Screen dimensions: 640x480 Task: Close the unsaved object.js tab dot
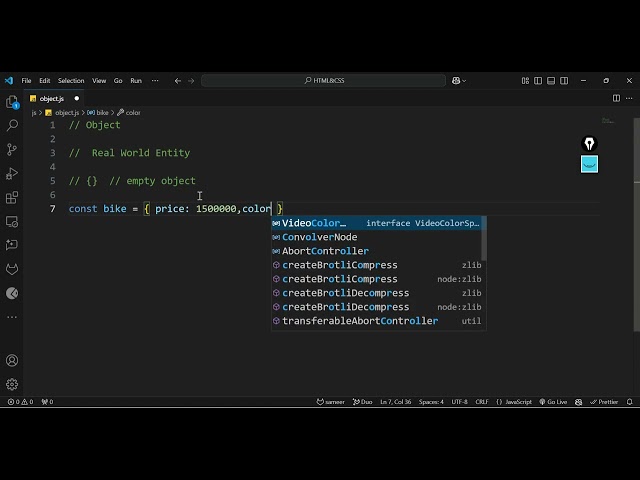(77, 98)
